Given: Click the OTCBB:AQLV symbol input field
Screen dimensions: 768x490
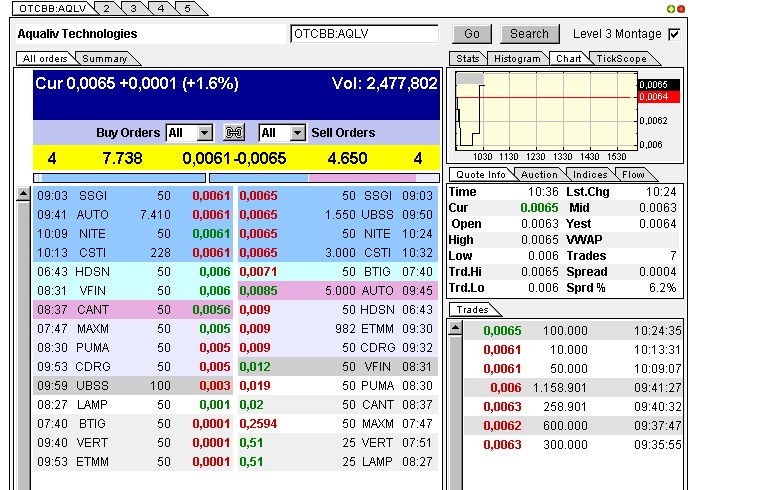Looking at the screenshot, I should coord(364,34).
